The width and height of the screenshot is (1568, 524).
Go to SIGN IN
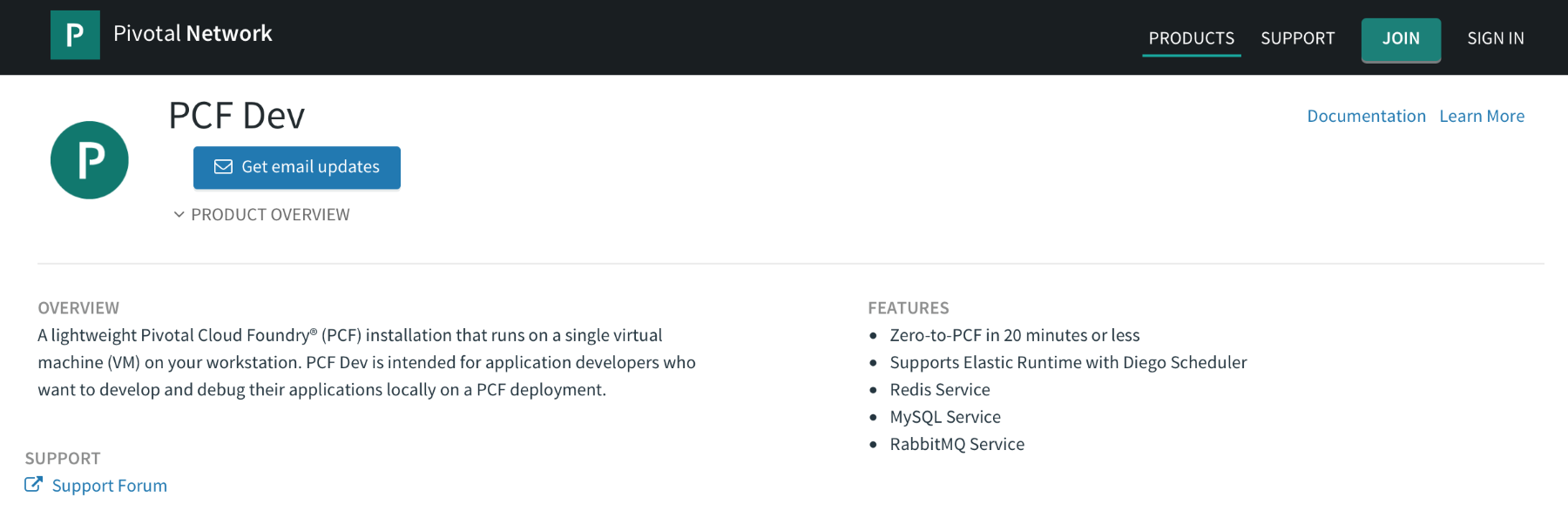pos(1495,38)
